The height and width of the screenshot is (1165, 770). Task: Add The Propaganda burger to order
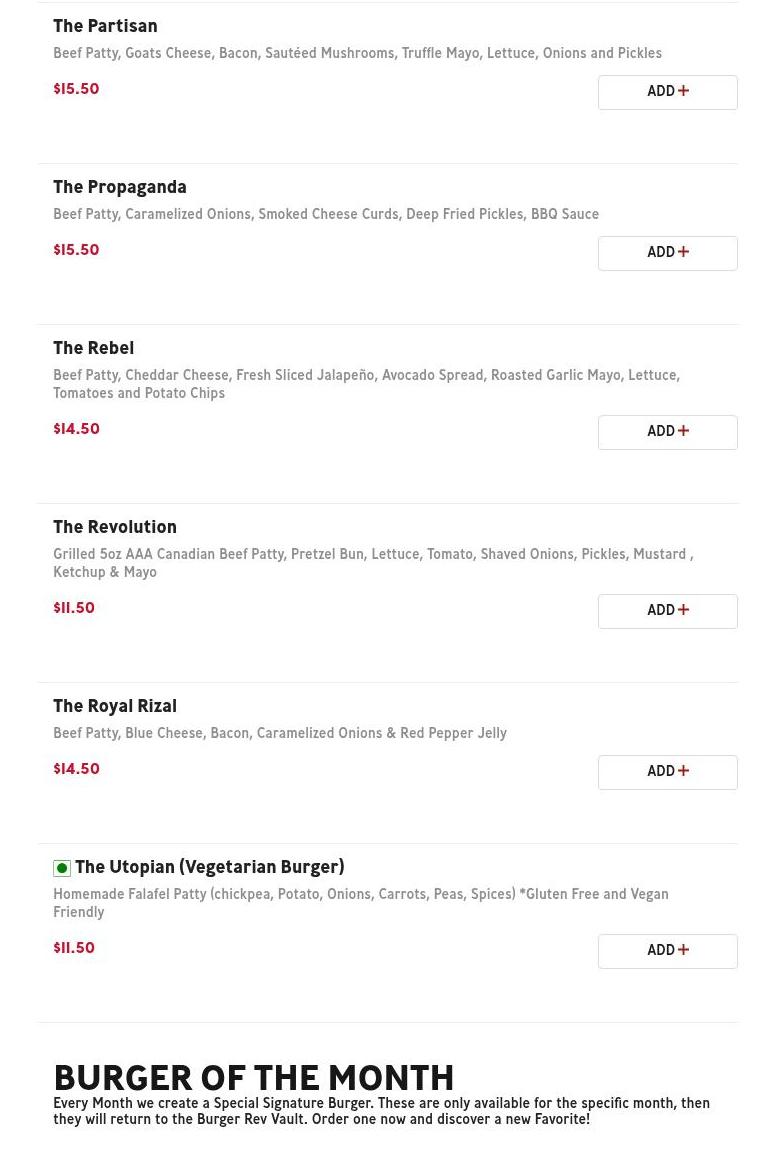667,253
